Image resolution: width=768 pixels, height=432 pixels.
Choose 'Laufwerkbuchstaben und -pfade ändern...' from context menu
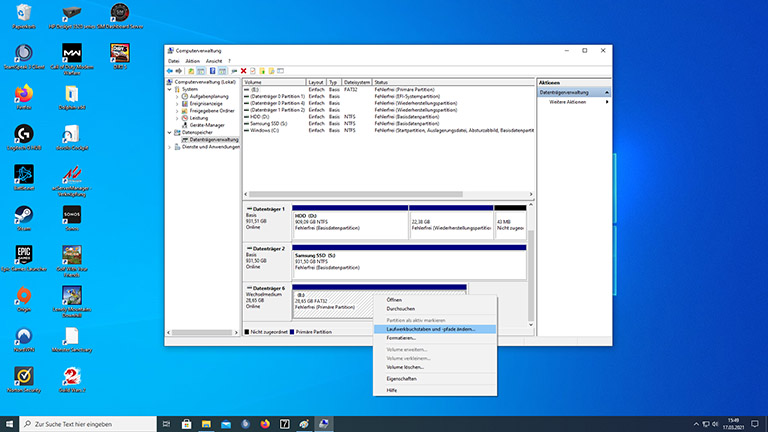430,328
